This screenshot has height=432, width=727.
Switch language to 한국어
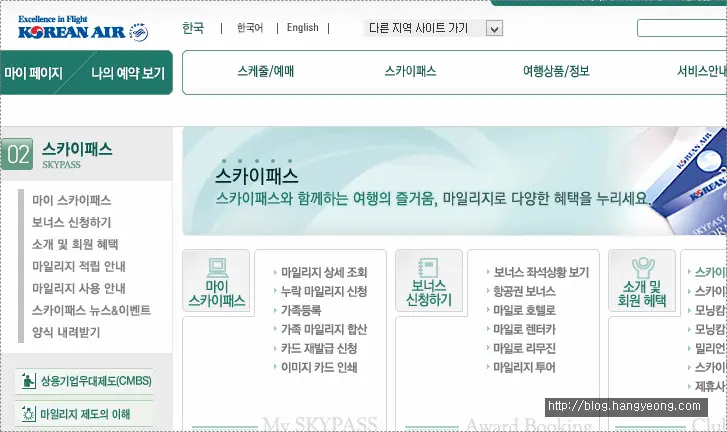pyautogui.click(x=250, y=28)
